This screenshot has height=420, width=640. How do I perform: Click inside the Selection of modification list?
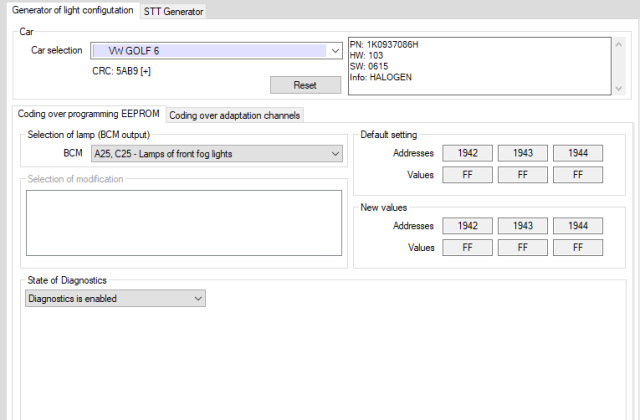(x=184, y=215)
